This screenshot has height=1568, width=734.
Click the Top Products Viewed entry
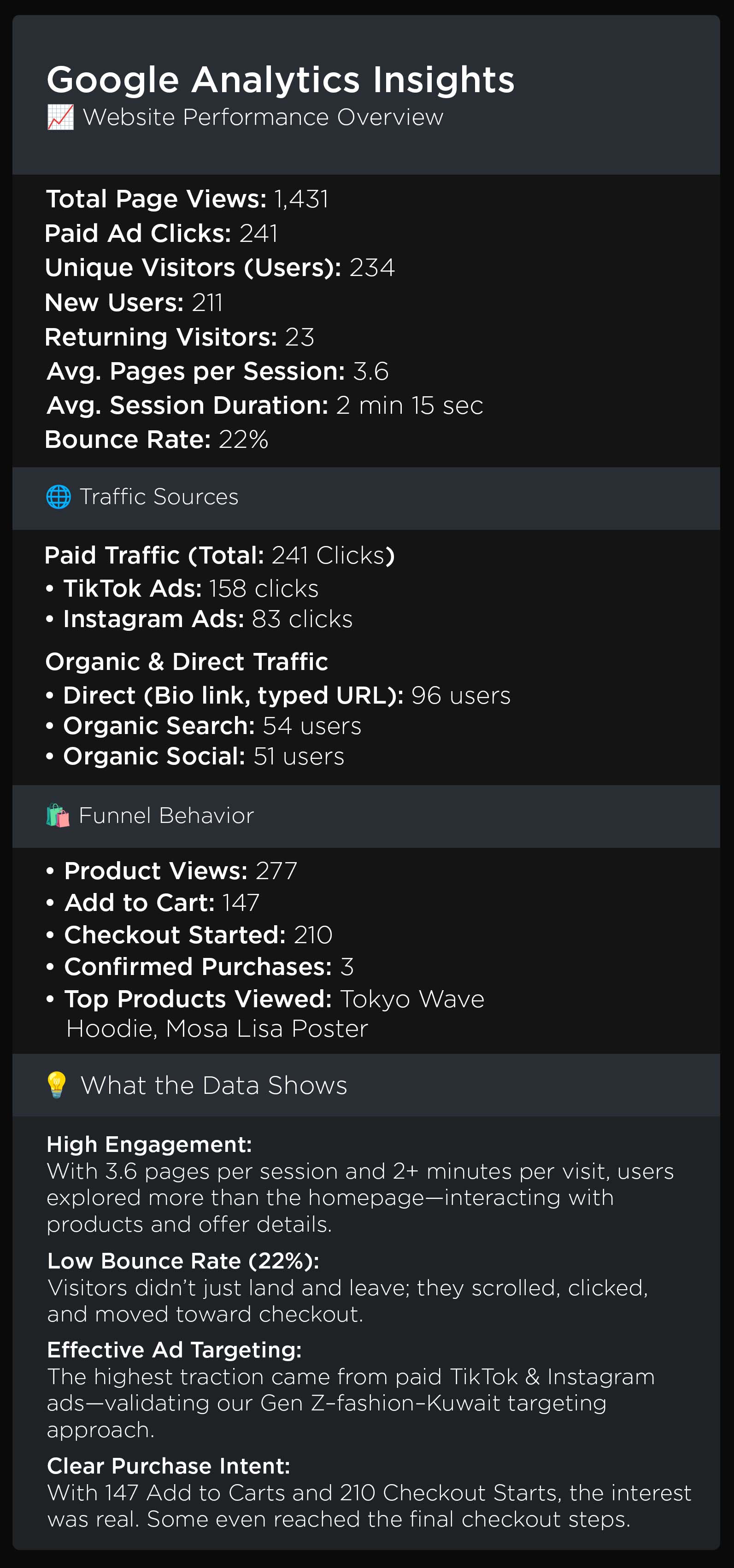point(274,999)
